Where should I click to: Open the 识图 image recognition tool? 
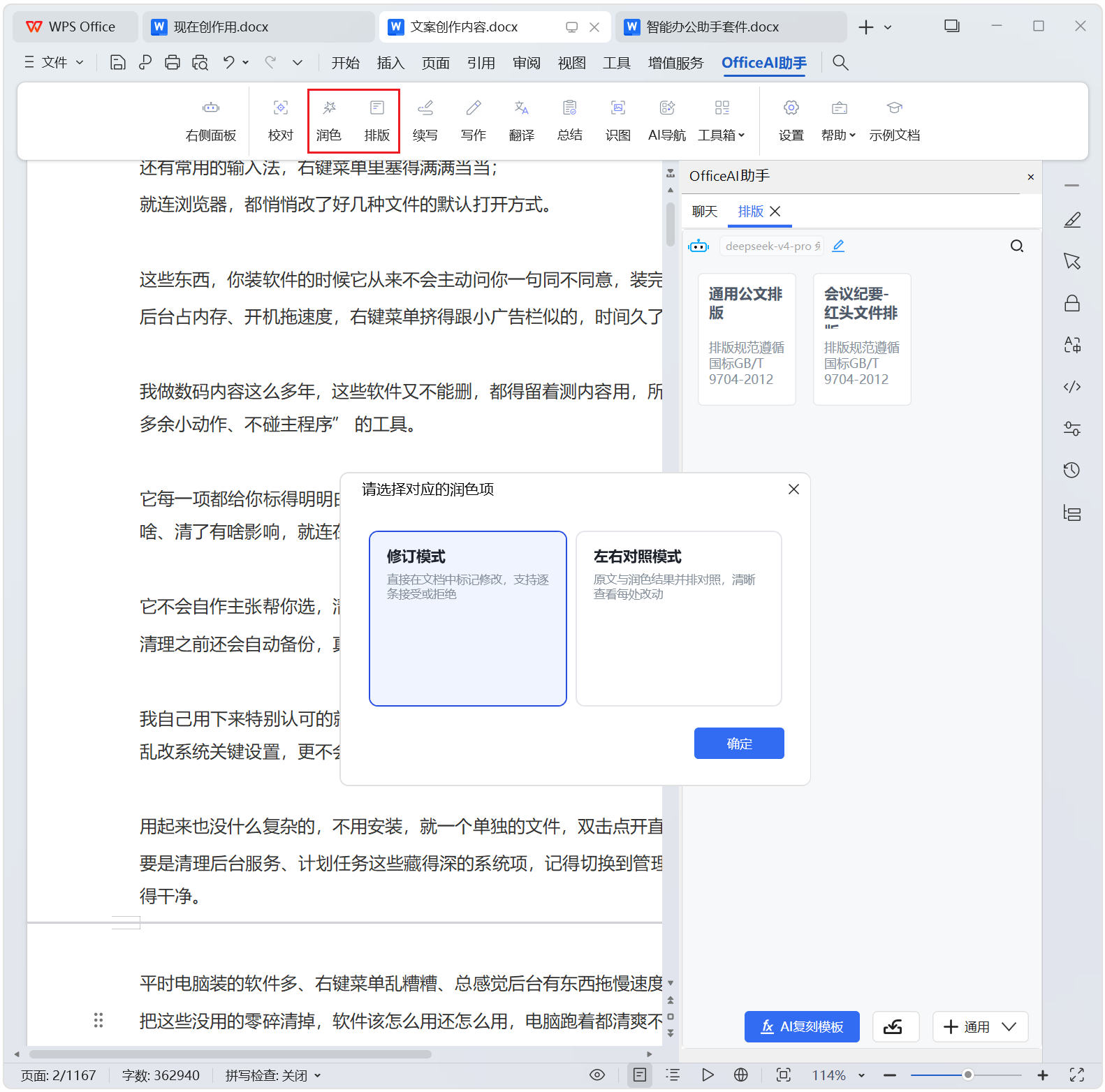click(618, 121)
